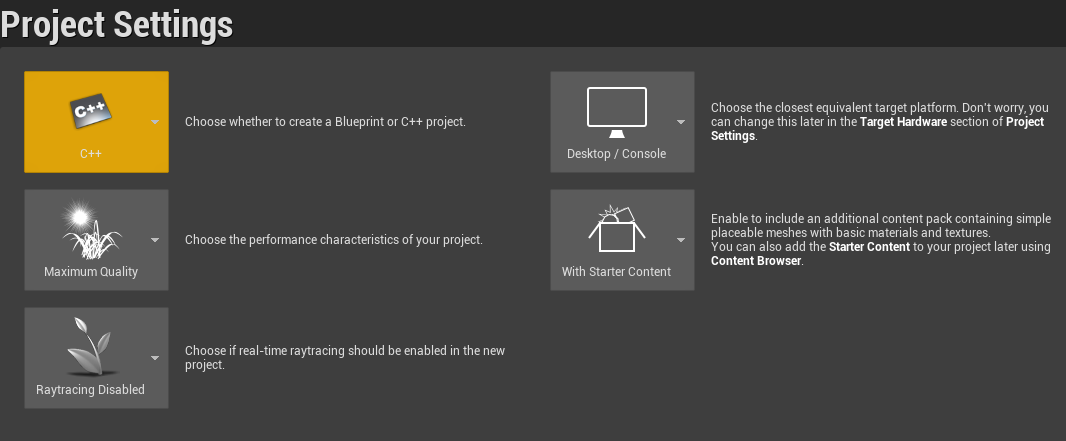
Task: Select the "C++" tile label
Action: point(91,154)
